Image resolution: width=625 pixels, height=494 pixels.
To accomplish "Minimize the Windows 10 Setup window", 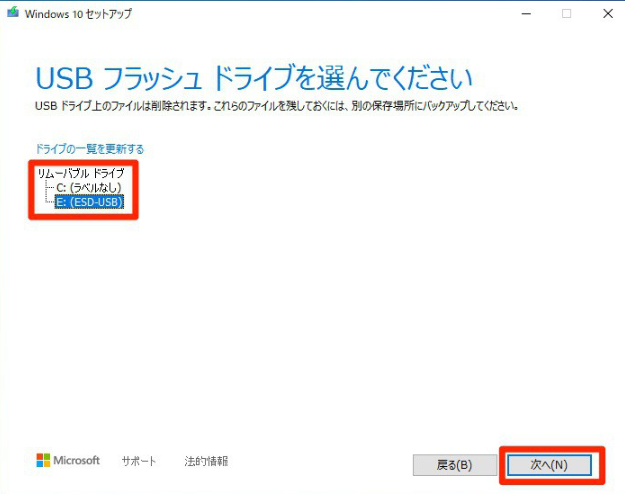I will (526, 14).
